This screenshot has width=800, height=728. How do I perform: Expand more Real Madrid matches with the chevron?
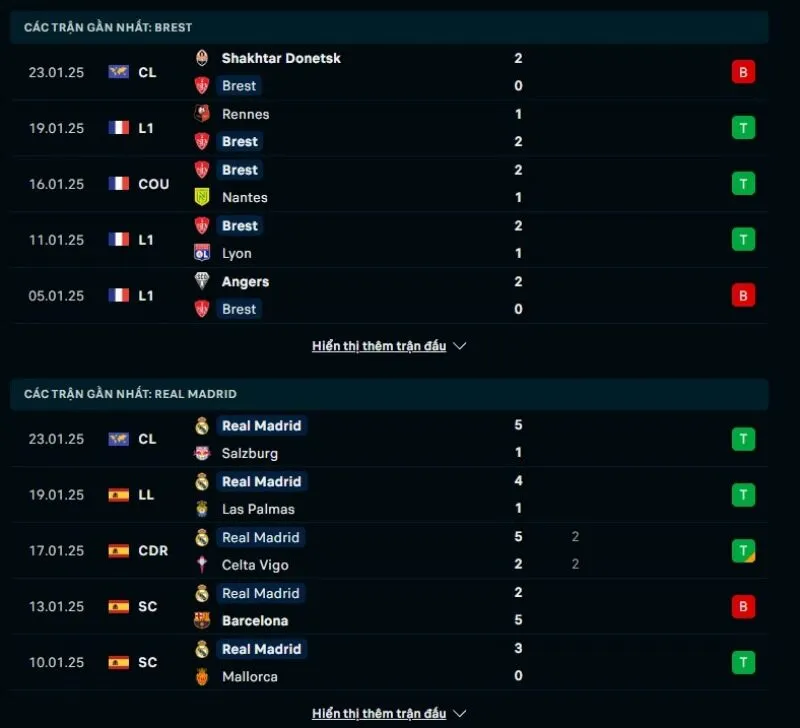[460, 714]
